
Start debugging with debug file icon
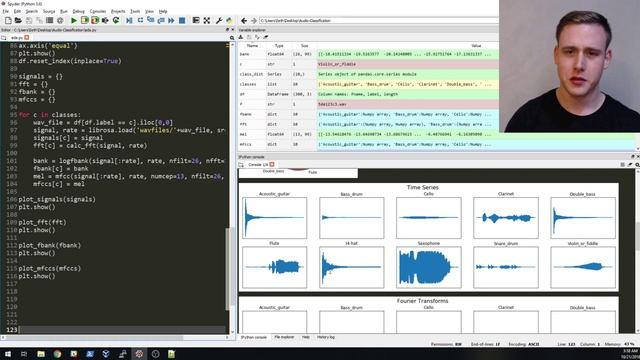129,20
